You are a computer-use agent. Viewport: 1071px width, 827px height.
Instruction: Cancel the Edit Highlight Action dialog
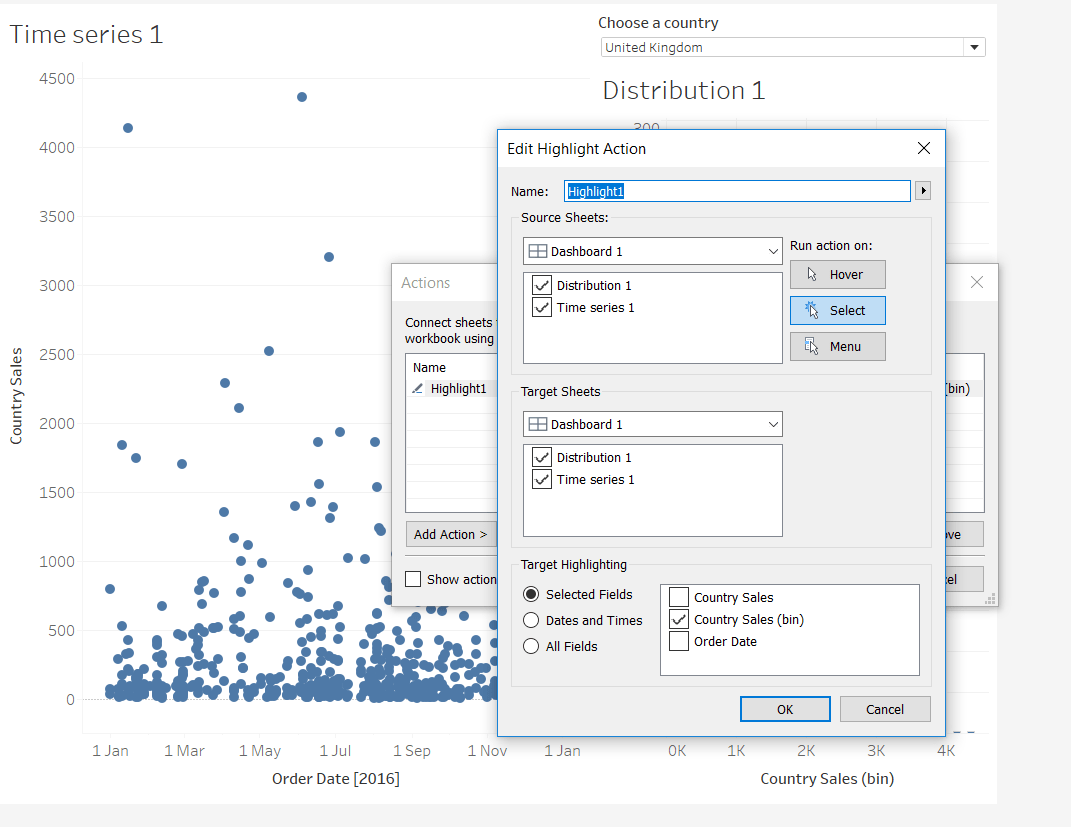[x=884, y=709]
